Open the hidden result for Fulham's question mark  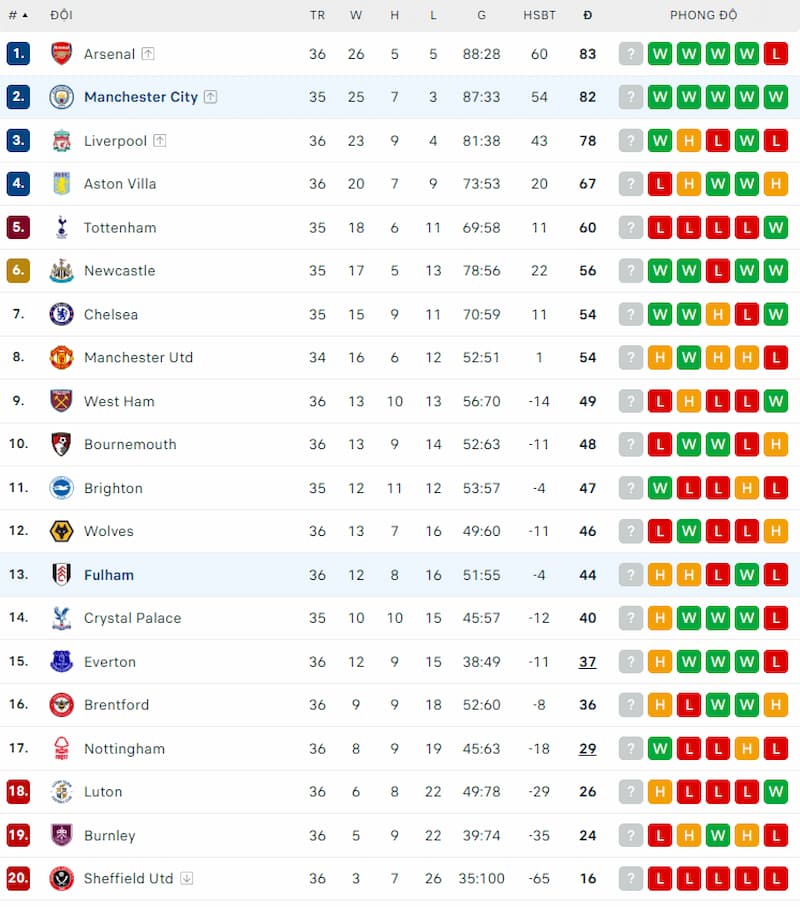[630, 575]
